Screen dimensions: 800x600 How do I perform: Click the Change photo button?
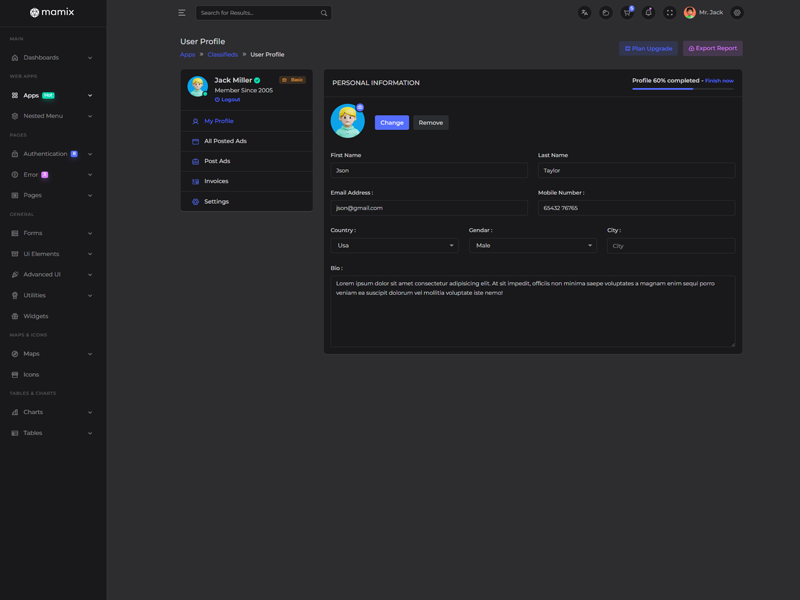coord(392,123)
